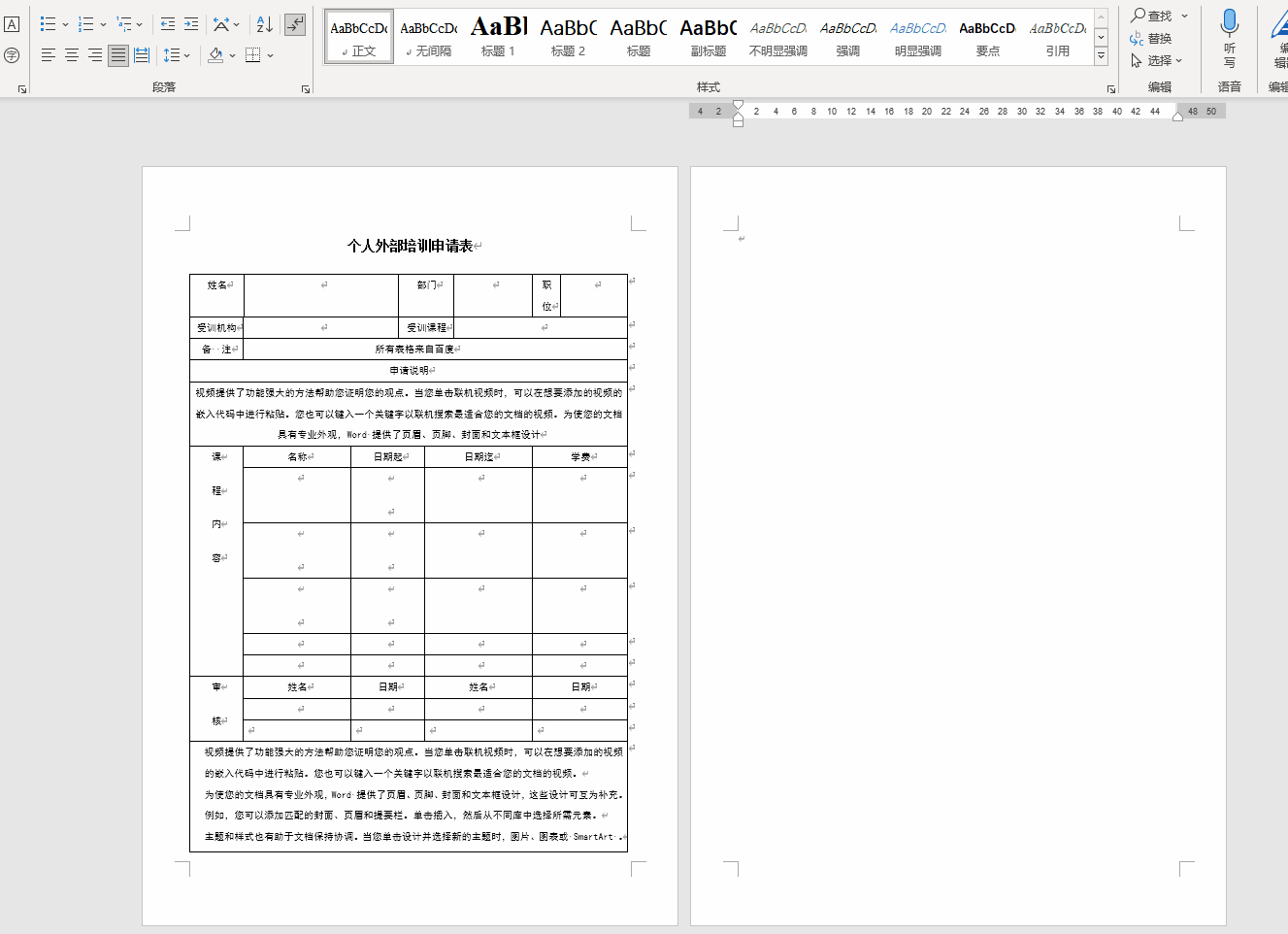The width and height of the screenshot is (1288, 934).
Task: Click first line indent ruler marker
Action: point(738,105)
